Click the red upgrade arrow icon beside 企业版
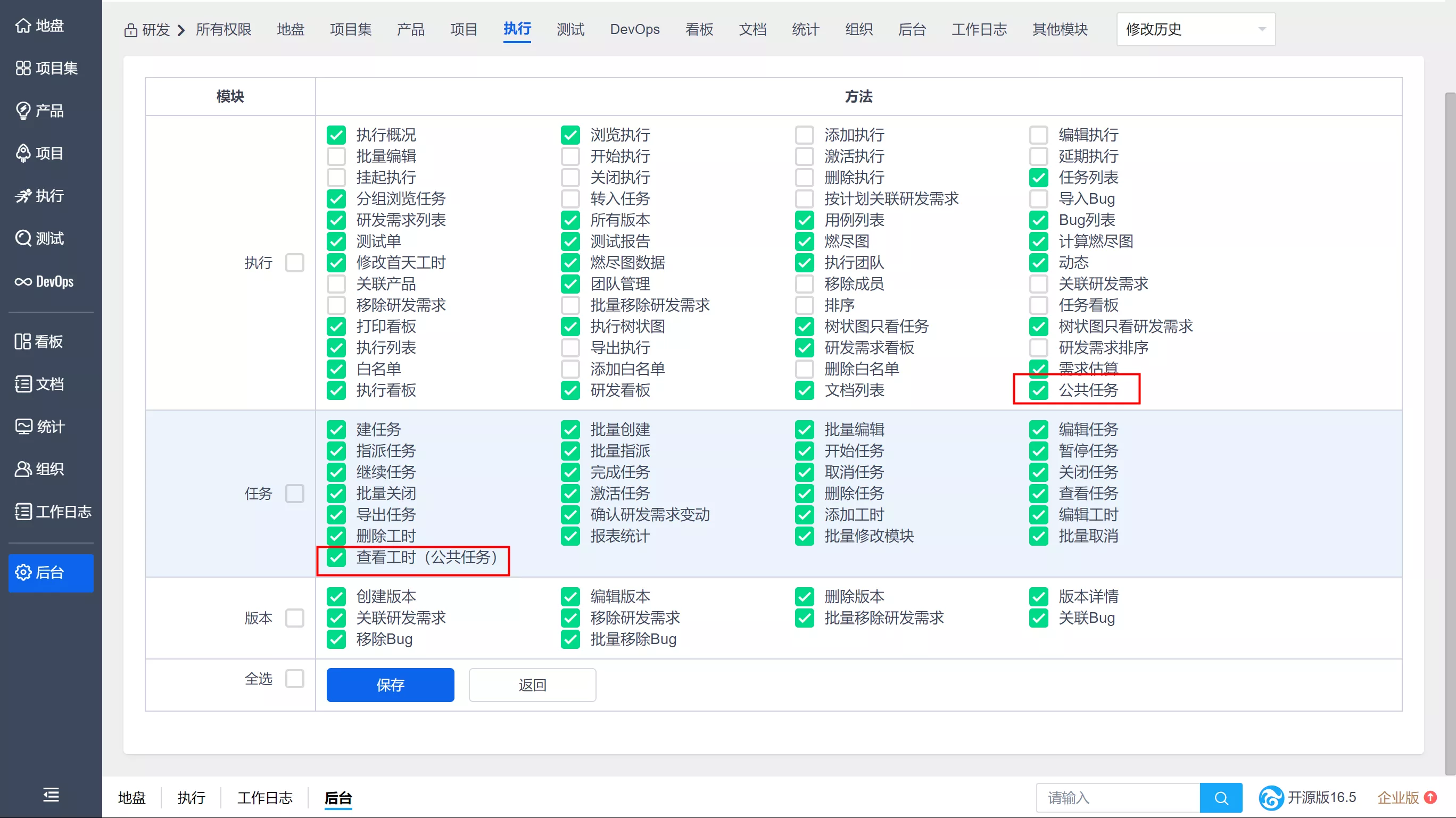The image size is (1456, 818). click(x=1430, y=797)
